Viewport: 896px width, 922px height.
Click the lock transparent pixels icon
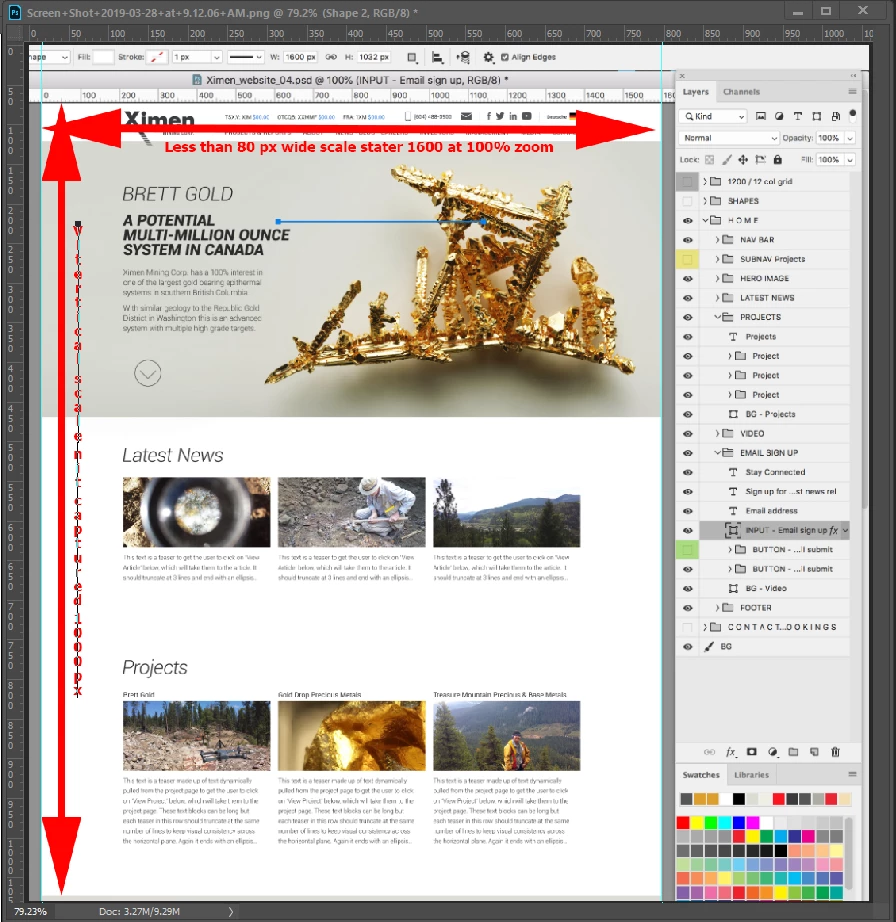tap(710, 159)
